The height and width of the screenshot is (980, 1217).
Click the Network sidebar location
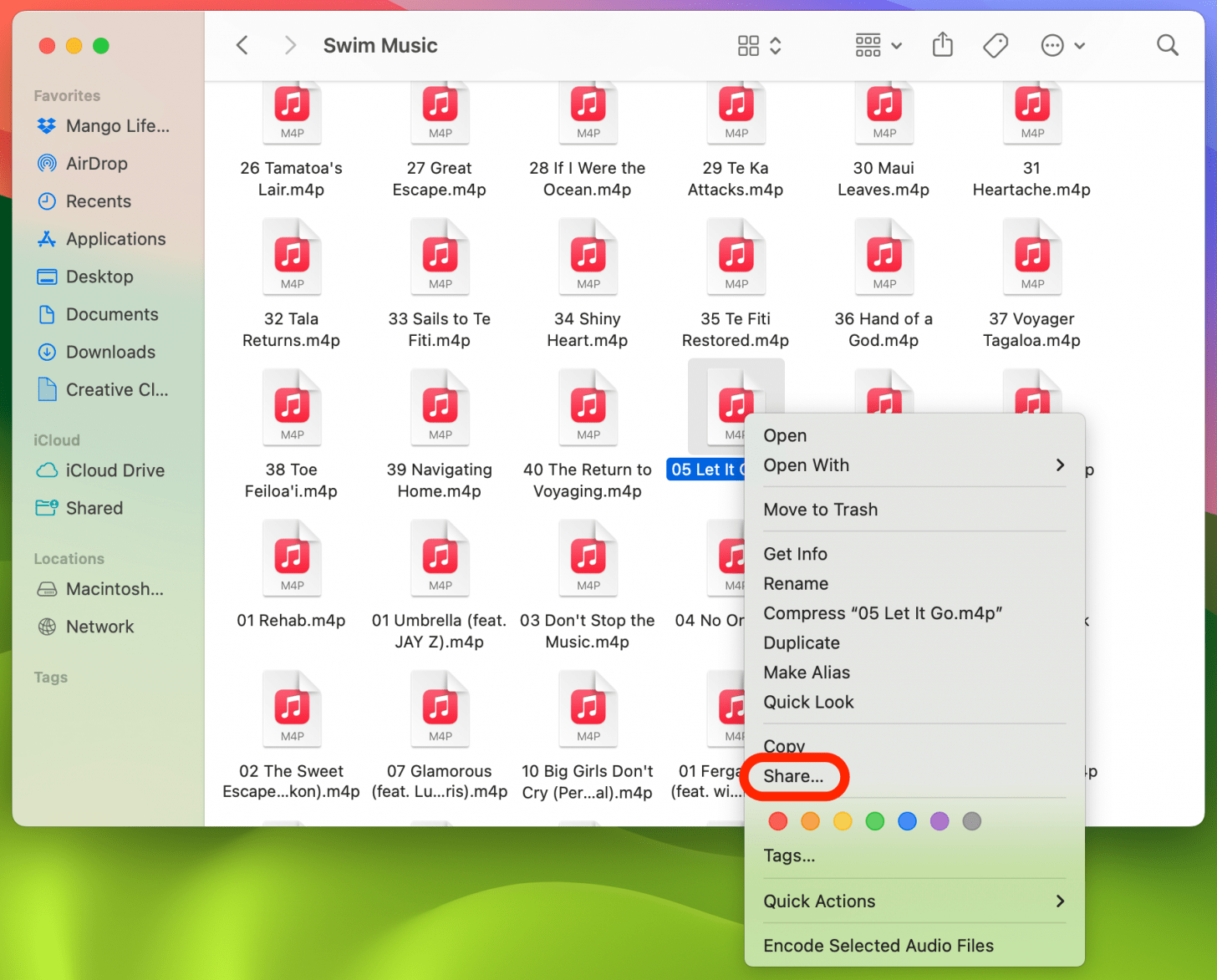[99, 627]
